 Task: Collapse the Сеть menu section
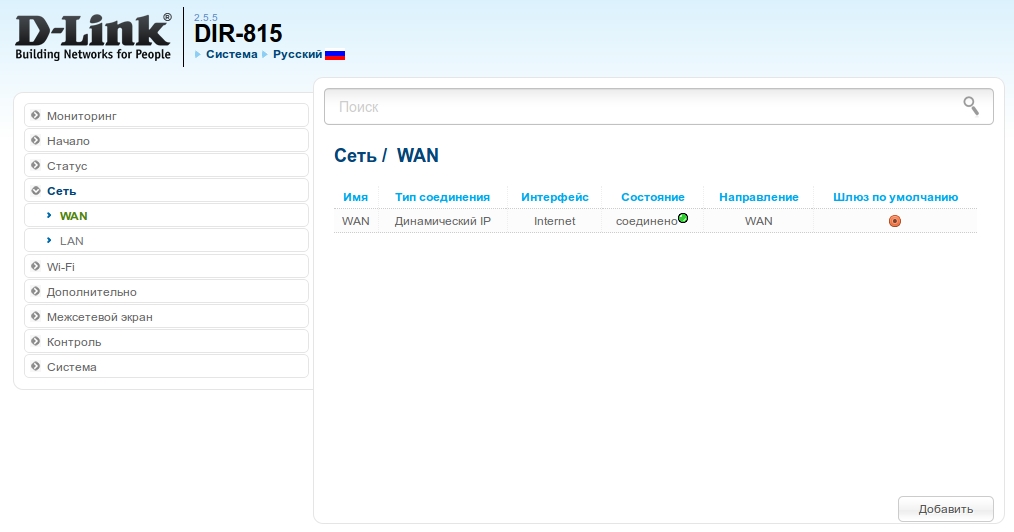(x=165, y=191)
